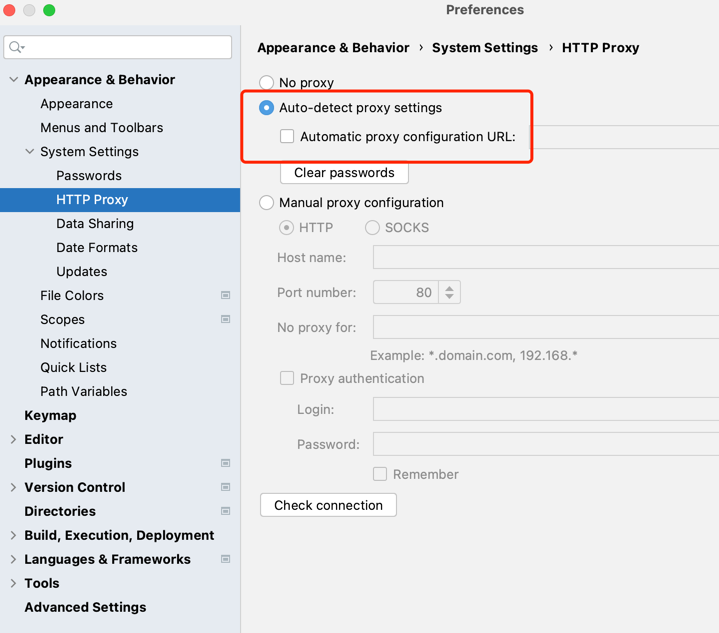
Task: Choose the HTTP proxy type radio
Action: [286, 228]
